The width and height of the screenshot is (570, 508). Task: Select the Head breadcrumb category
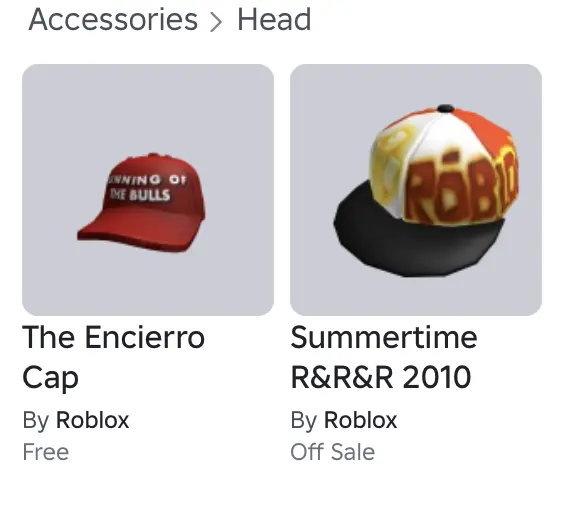[x=274, y=20]
